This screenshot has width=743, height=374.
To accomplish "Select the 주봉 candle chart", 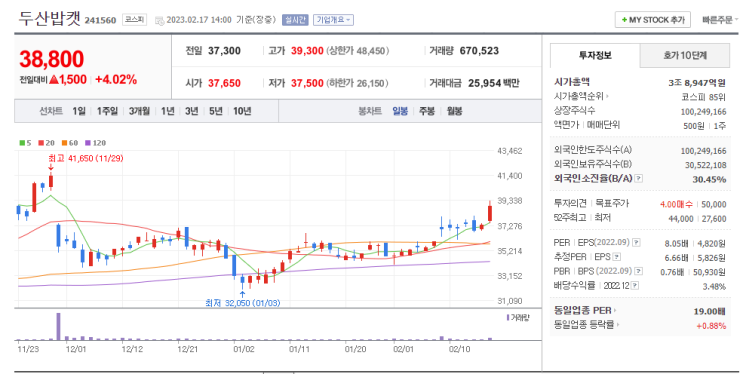I will [x=427, y=111].
